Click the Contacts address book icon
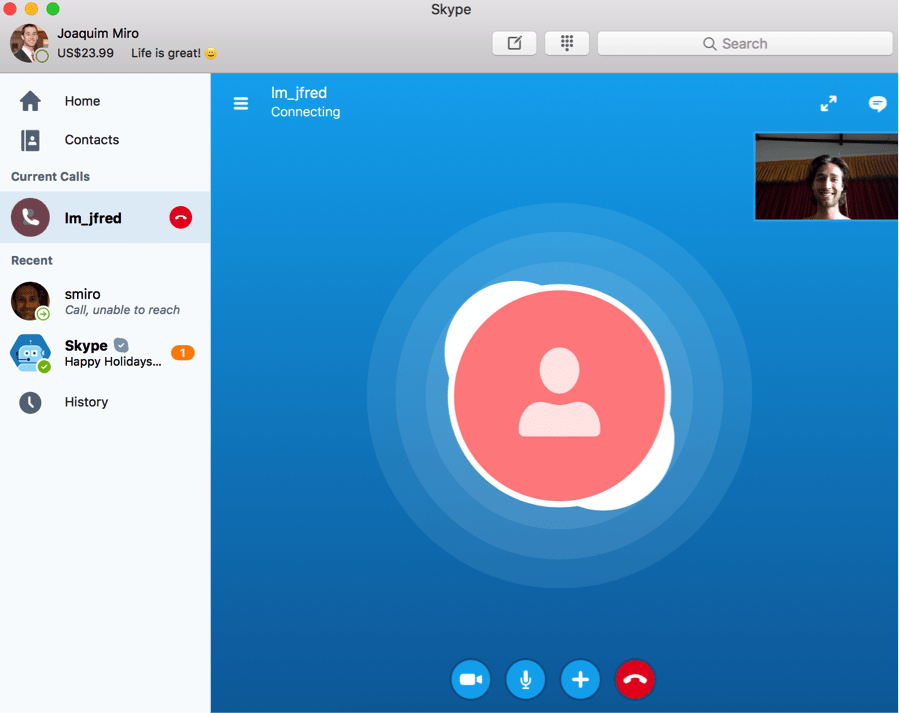Screen dimensions: 899x713 click(30, 140)
